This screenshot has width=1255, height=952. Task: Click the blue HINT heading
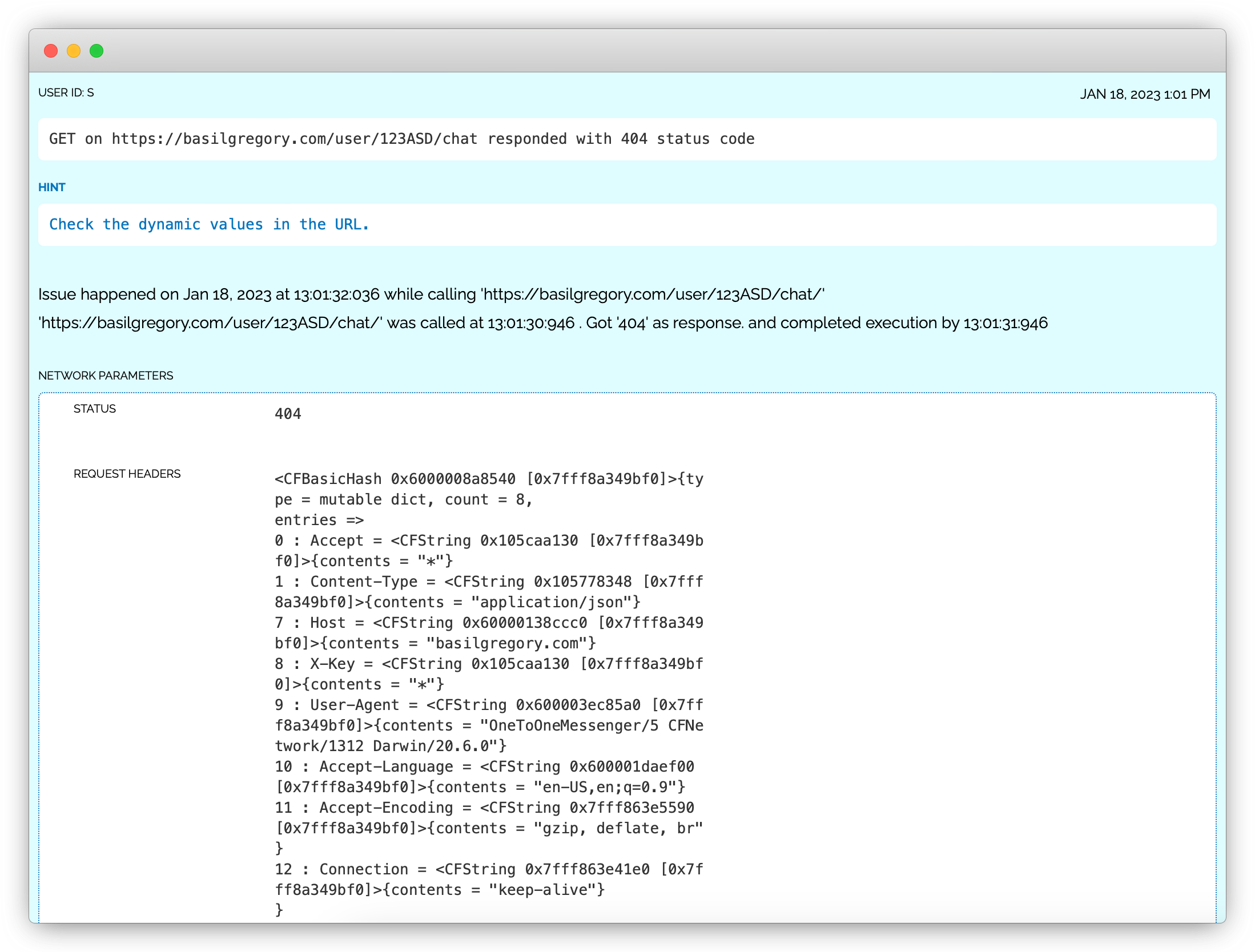click(51, 187)
